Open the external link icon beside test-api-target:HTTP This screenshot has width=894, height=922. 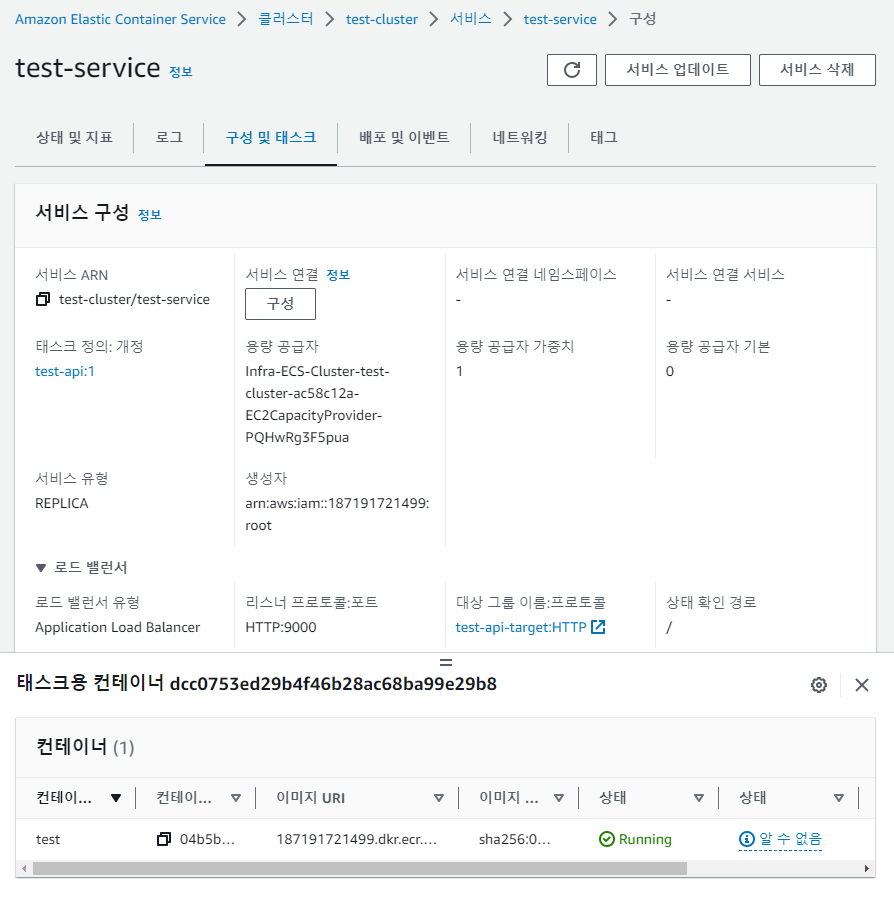click(598, 627)
